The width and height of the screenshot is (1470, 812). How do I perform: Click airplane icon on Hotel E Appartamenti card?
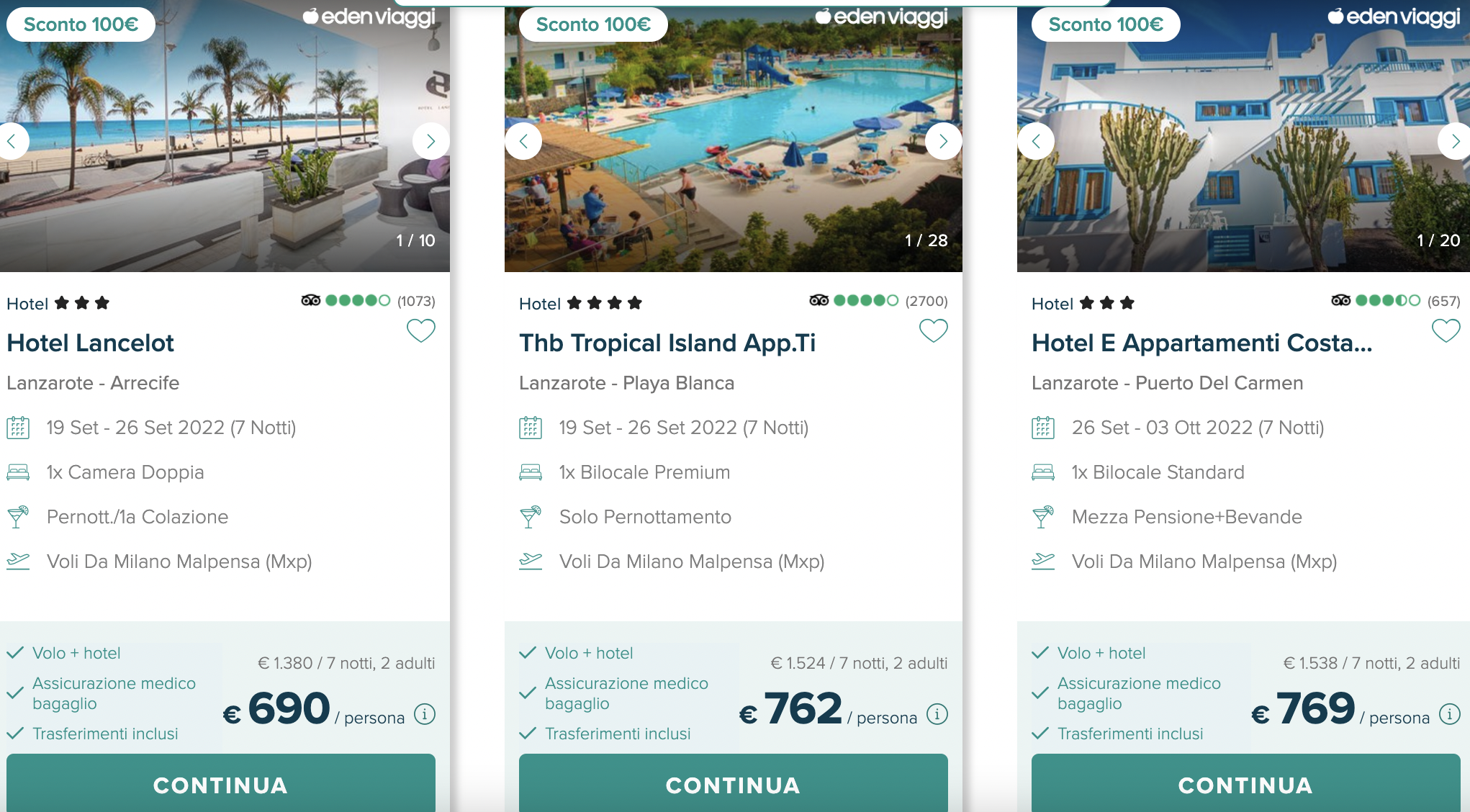(x=1043, y=561)
